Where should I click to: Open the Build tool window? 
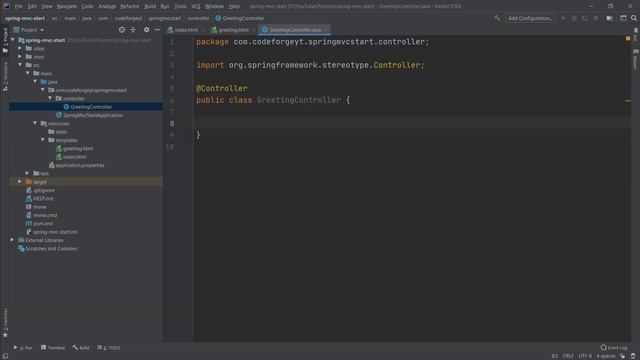point(81,348)
